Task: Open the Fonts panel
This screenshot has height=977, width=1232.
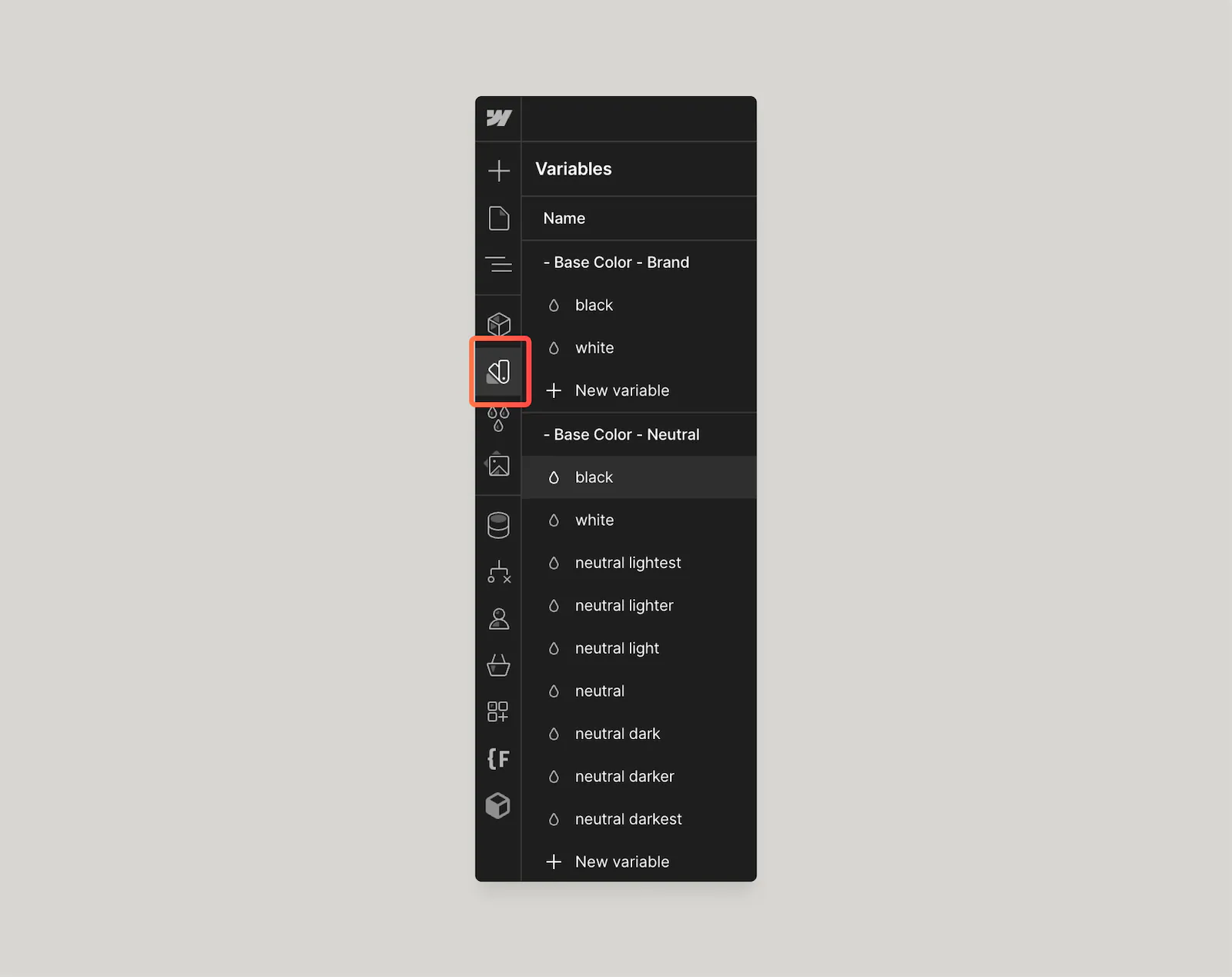Action: pos(498,758)
